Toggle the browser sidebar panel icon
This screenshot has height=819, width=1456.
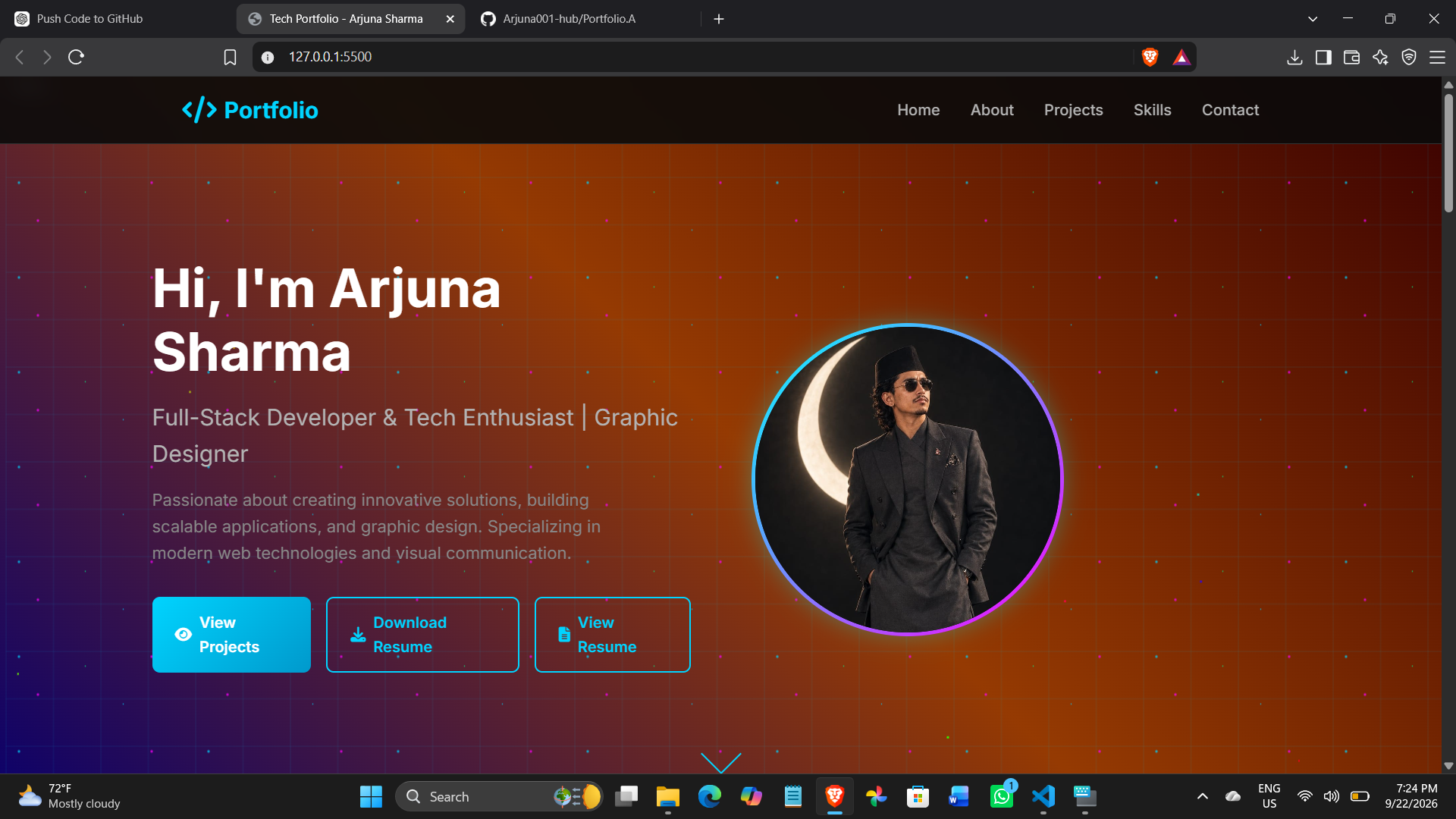click(1323, 57)
